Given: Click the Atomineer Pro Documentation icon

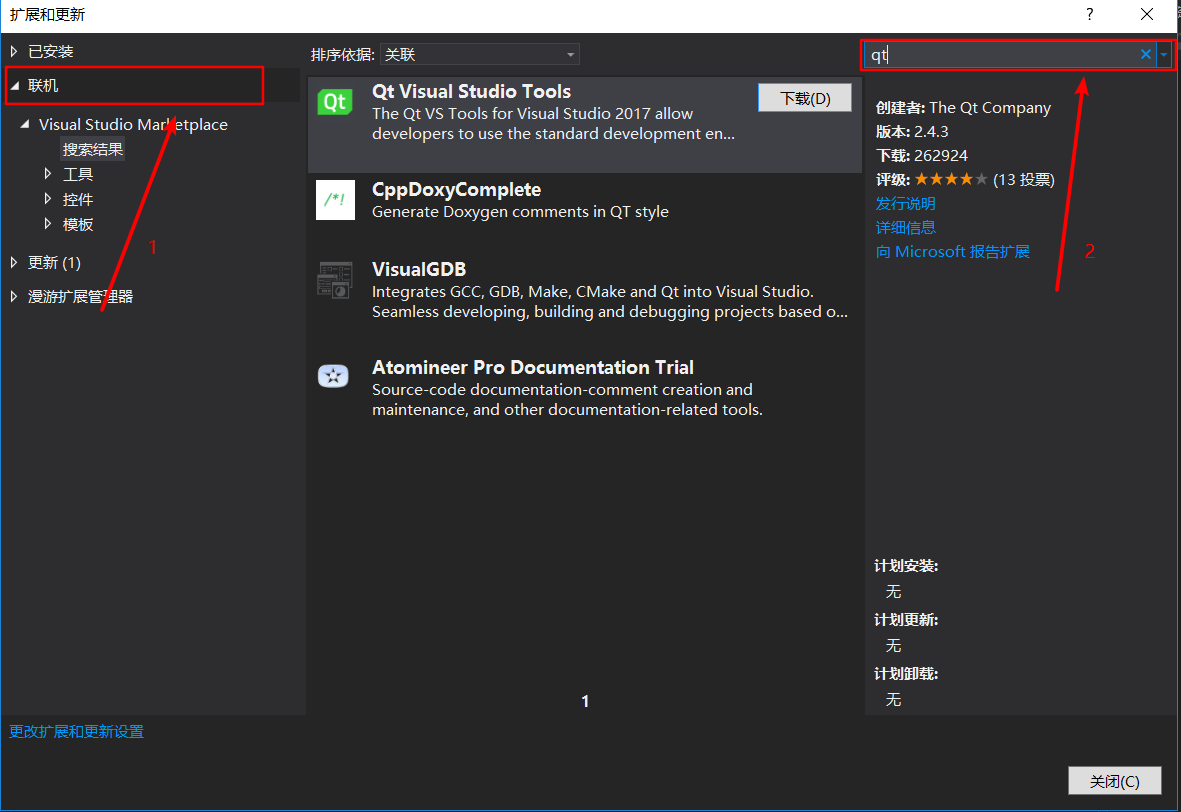Looking at the screenshot, I should tap(334, 375).
